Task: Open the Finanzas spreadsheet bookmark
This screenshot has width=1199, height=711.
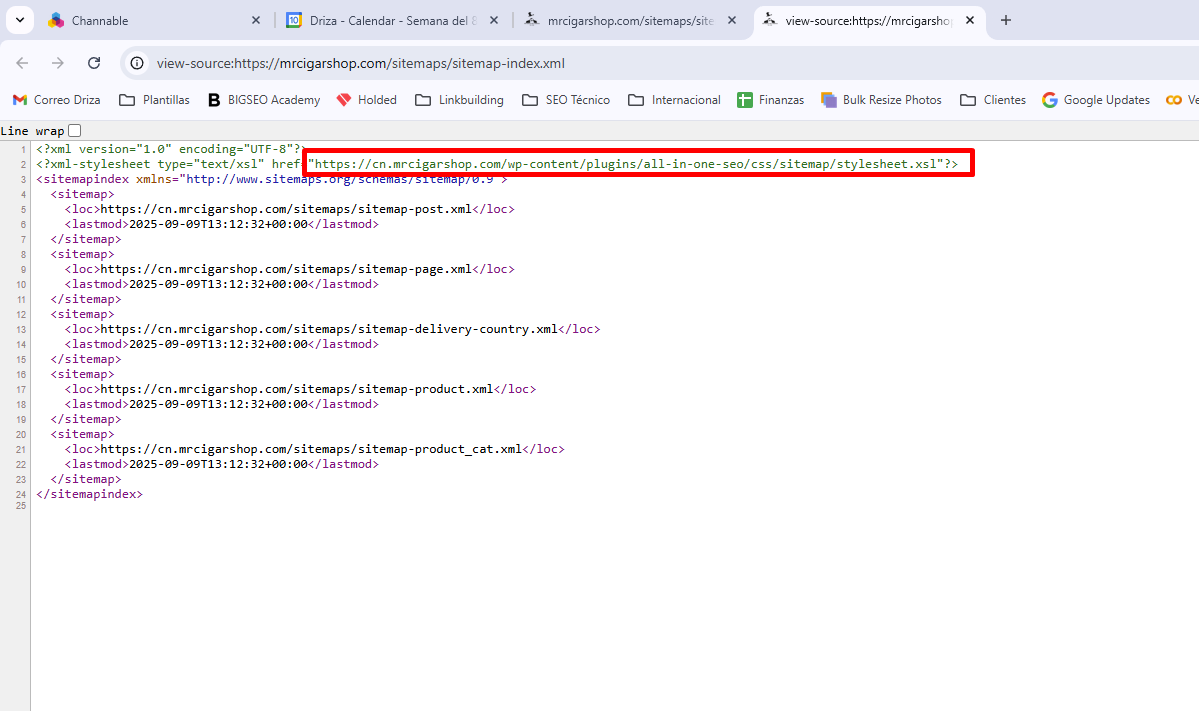Action: [x=770, y=100]
